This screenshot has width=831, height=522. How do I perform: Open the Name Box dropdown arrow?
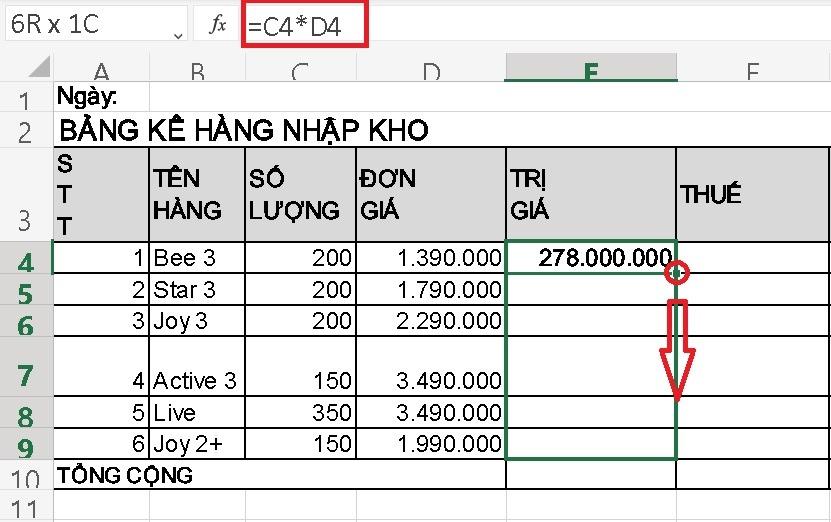pyautogui.click(x=178, y=36)
